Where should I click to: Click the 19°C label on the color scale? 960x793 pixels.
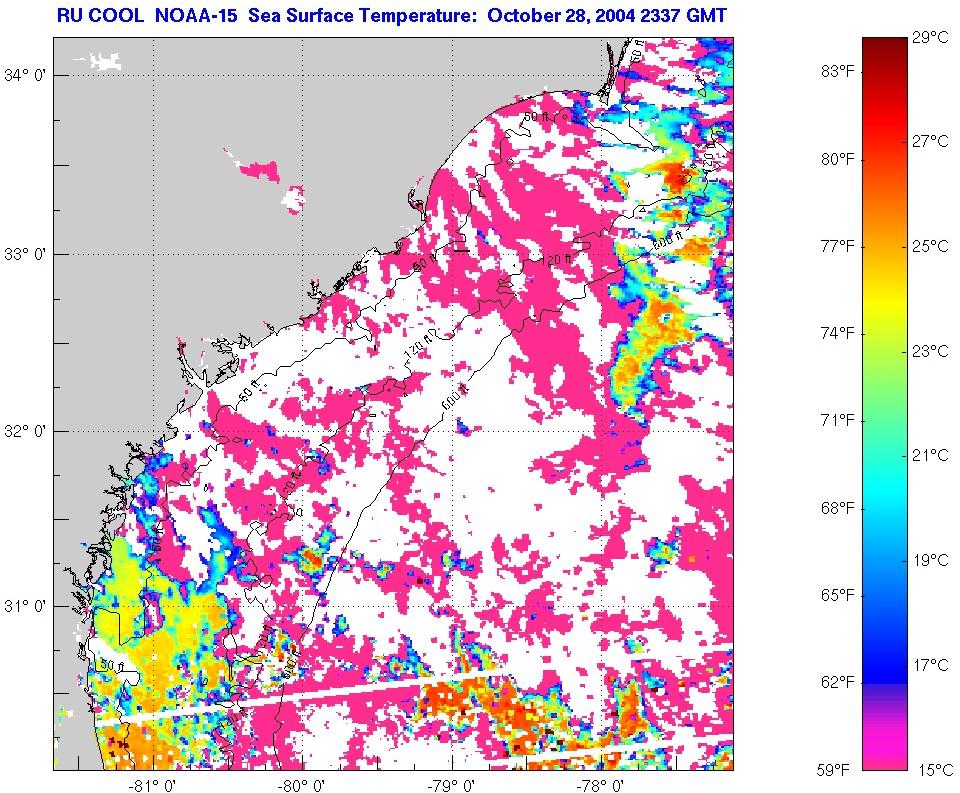(930, 560)
